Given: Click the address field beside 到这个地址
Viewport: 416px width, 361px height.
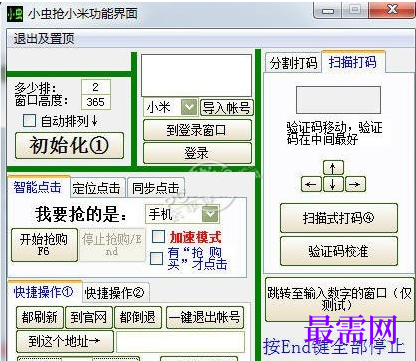Looking at the screenshot, I should (180, 341).
